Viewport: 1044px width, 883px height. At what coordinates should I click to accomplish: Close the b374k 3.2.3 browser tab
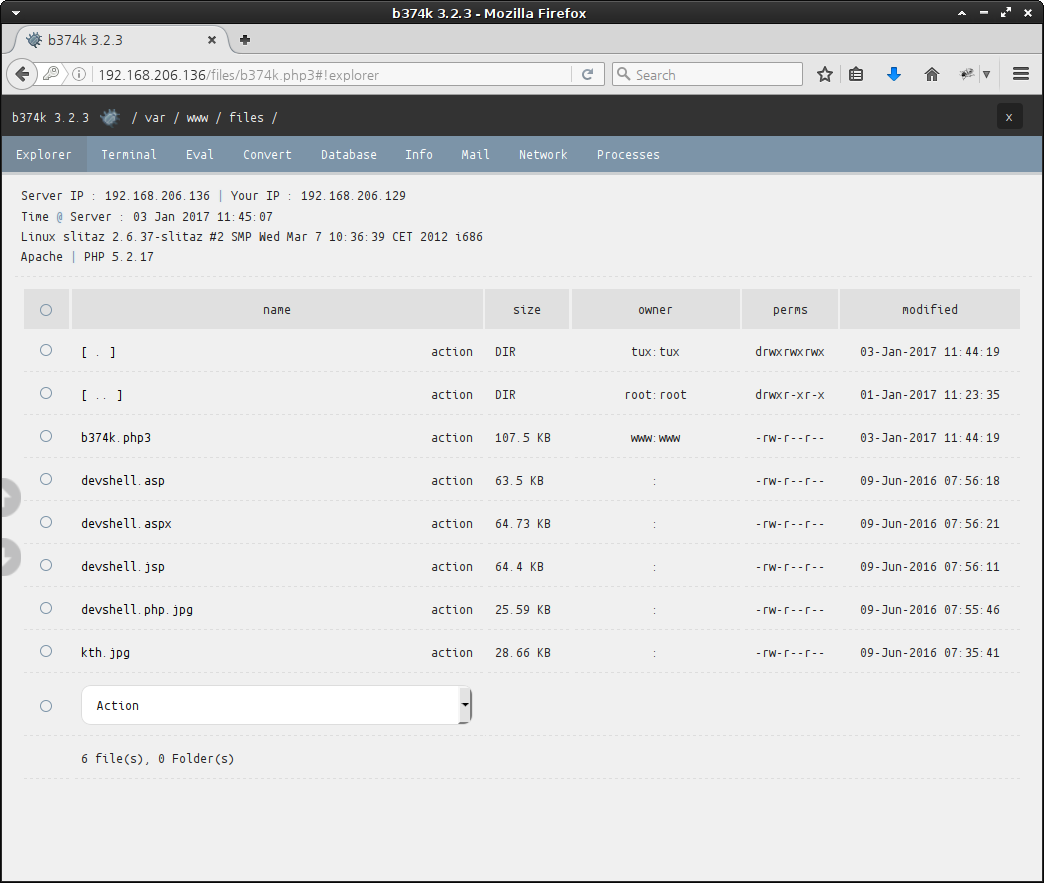point(212,40)
